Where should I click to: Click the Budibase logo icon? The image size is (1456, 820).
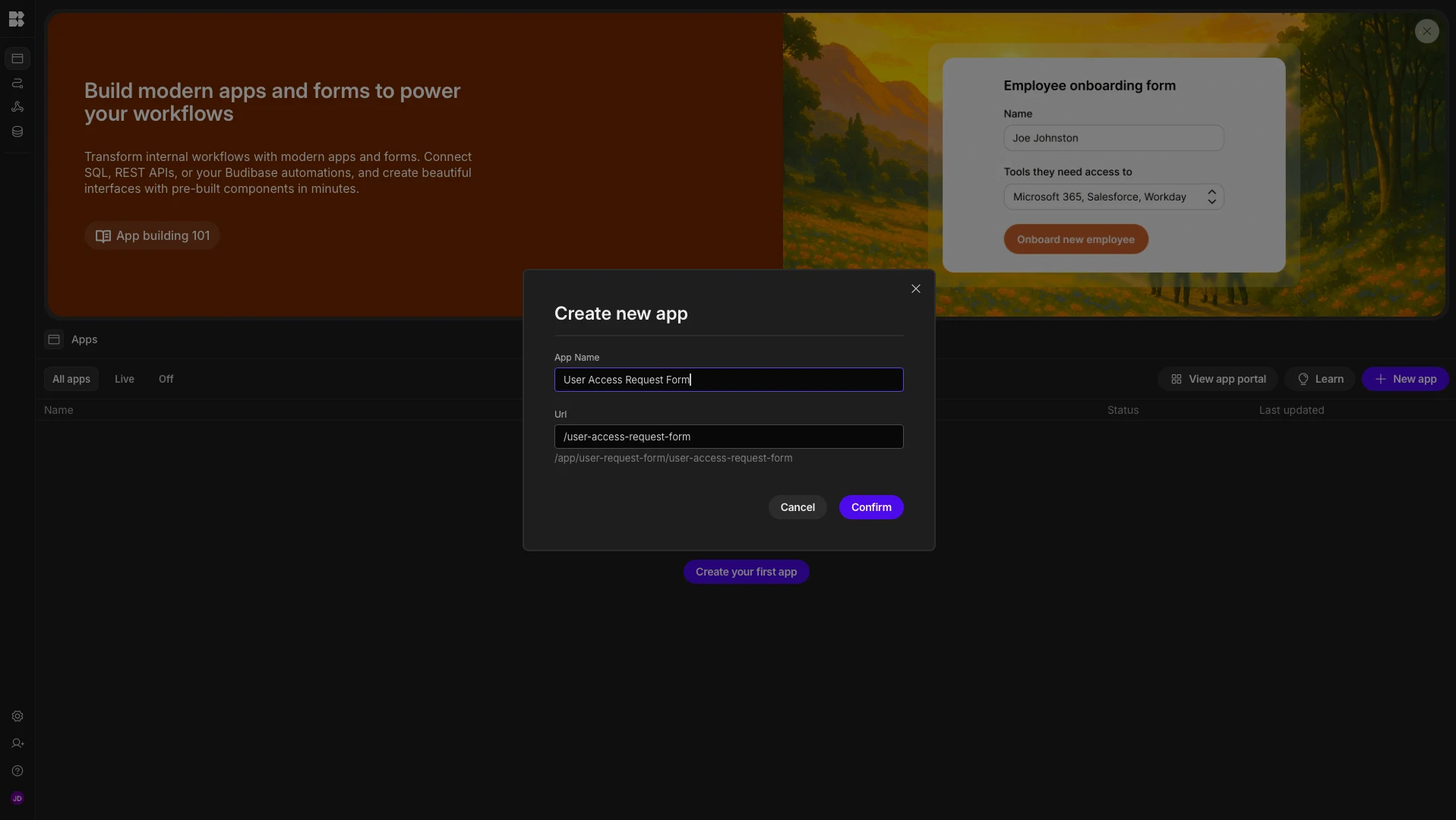click(x=17, y=19)
